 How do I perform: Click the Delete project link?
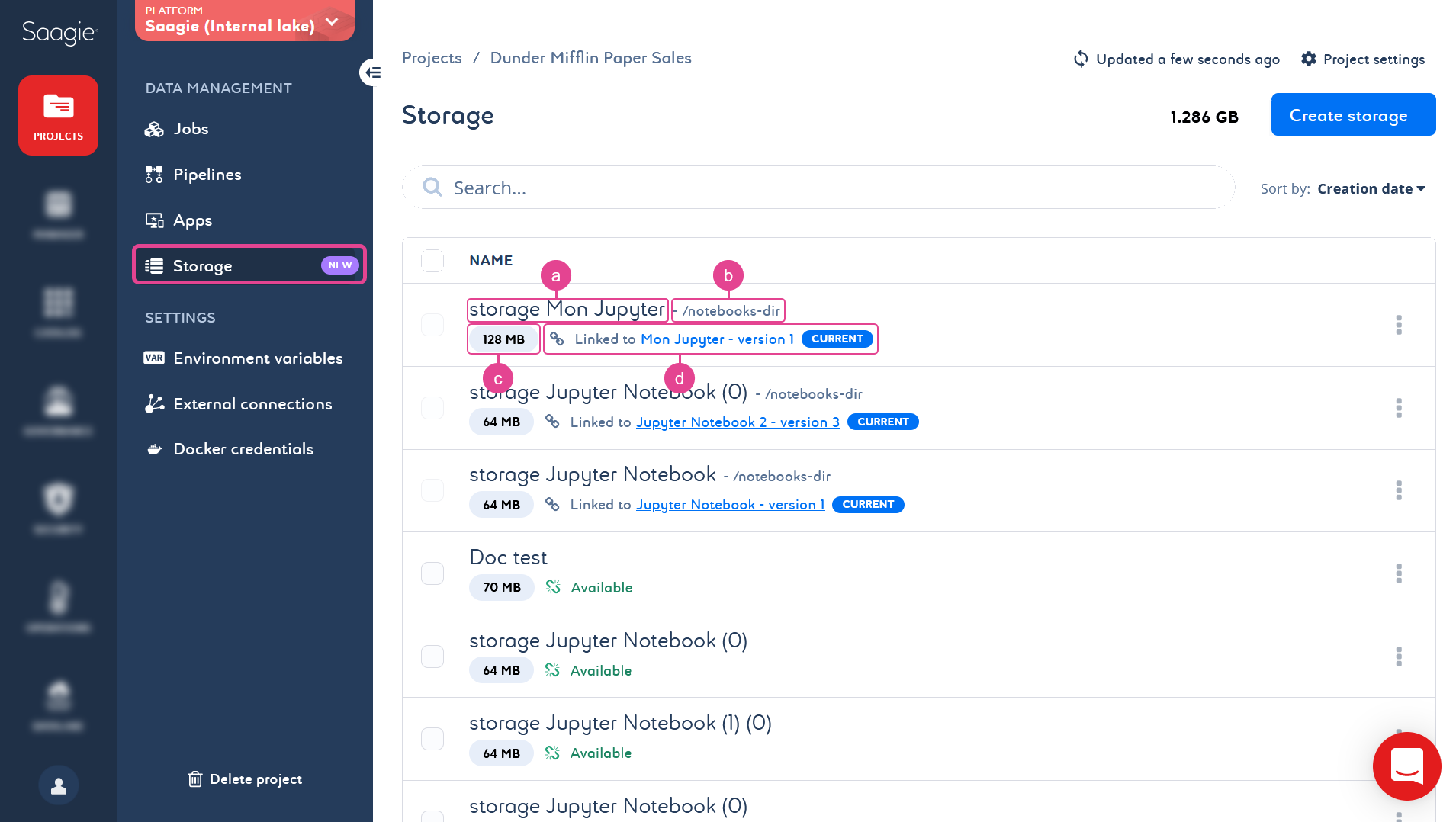256,779
